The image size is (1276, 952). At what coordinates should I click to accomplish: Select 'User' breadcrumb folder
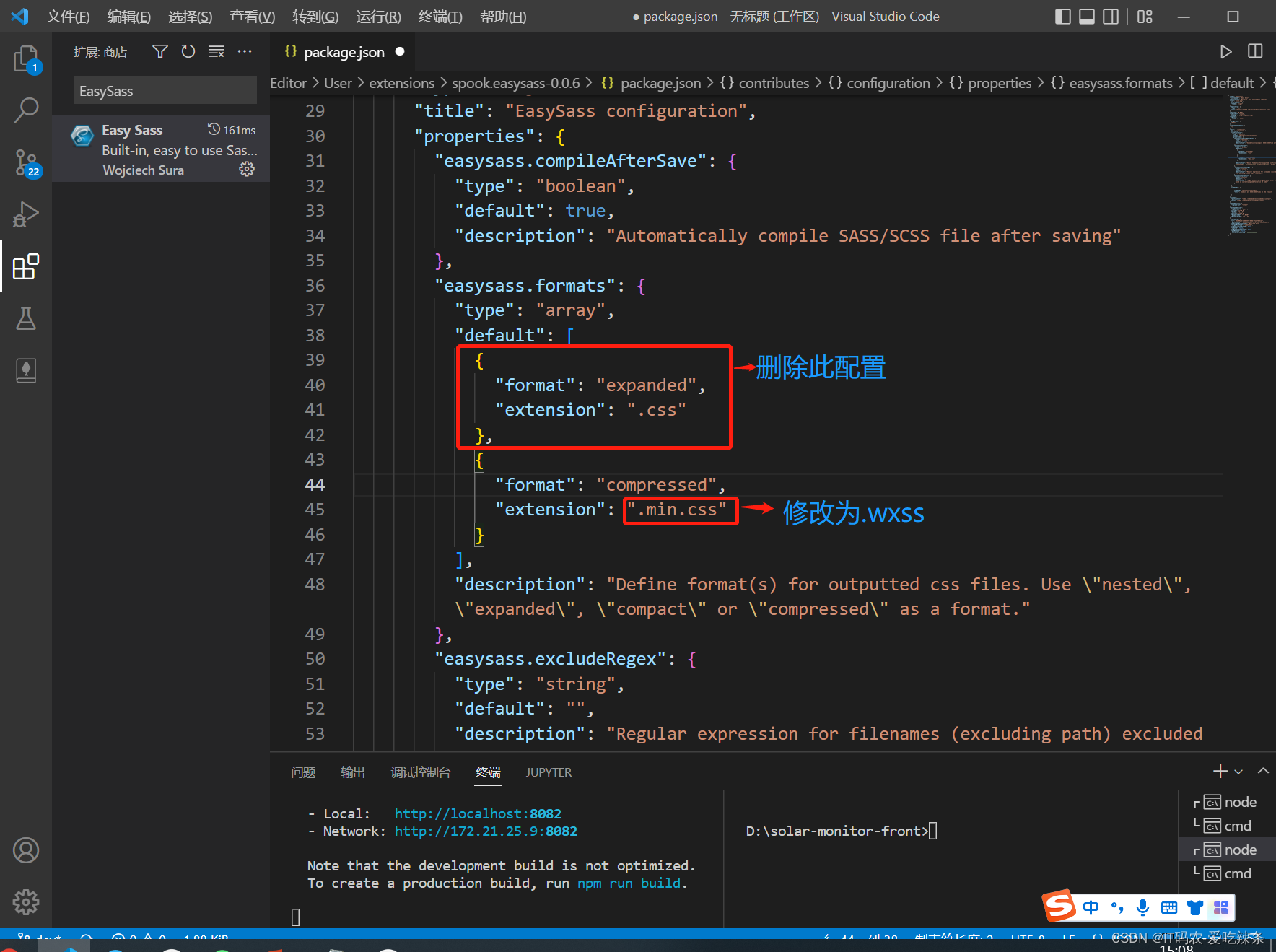pyautogui.click(x=337, y=83)
